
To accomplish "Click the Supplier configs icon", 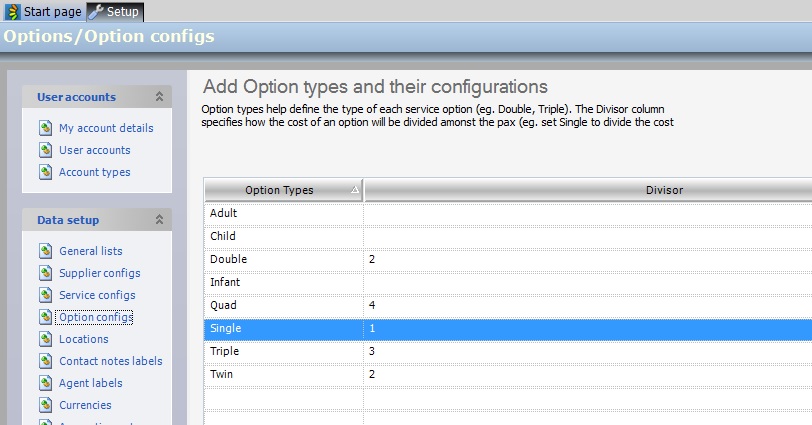I will tap(45, 273).
